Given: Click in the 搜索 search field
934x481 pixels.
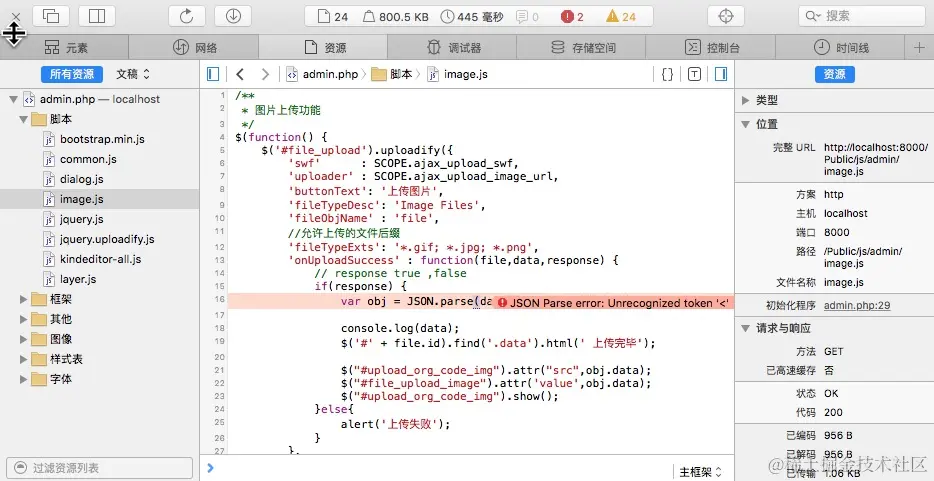Looking at the screenshot, I should click(x=860, y=16).
